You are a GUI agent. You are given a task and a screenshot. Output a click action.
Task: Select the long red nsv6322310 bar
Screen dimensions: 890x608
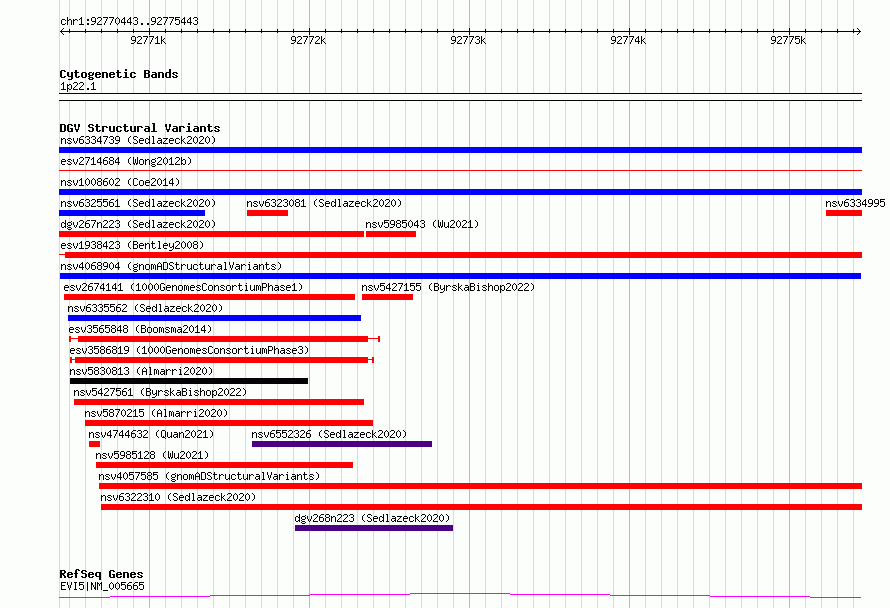pyautogui.click(x=481, y=507)
